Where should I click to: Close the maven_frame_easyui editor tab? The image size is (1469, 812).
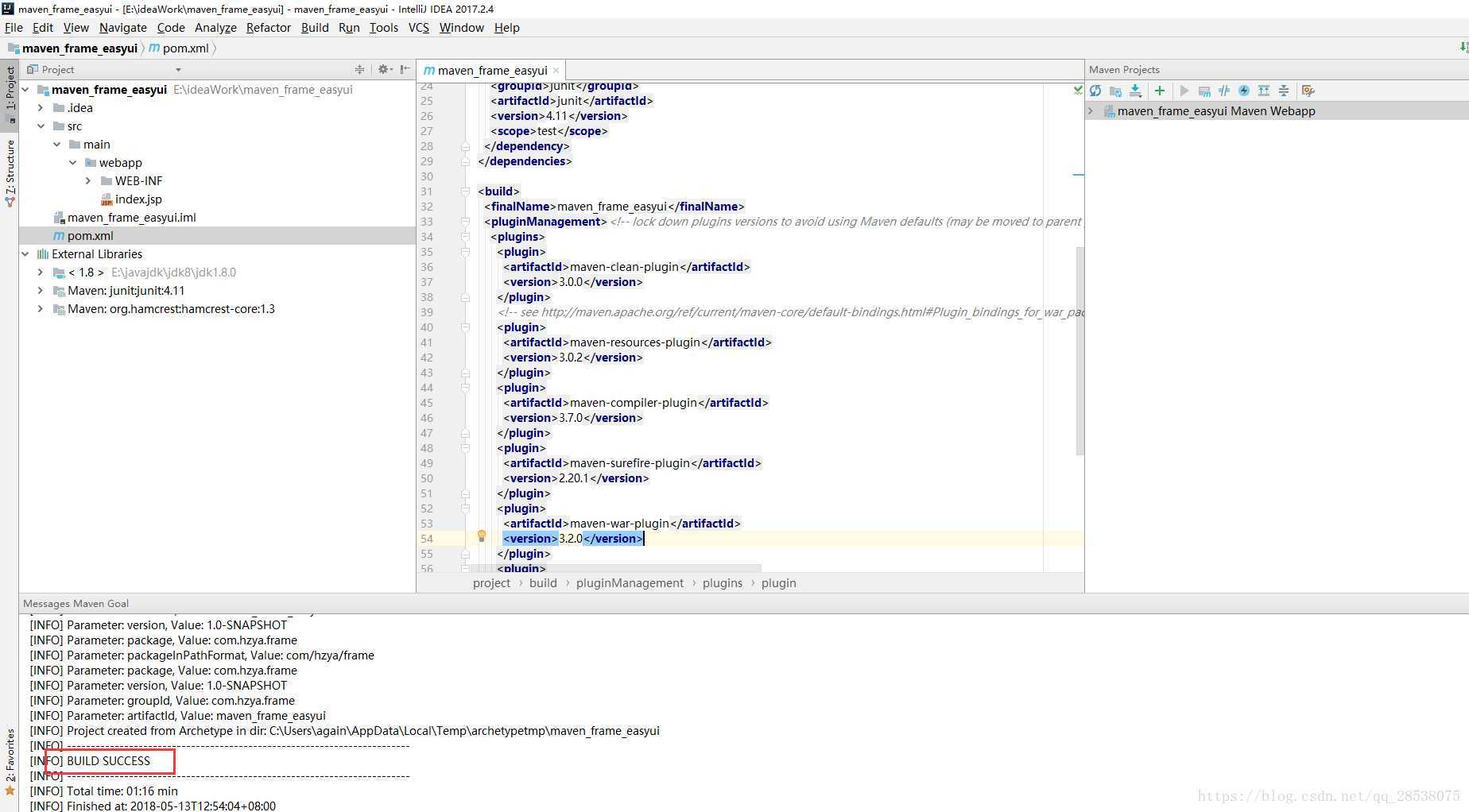556,71
